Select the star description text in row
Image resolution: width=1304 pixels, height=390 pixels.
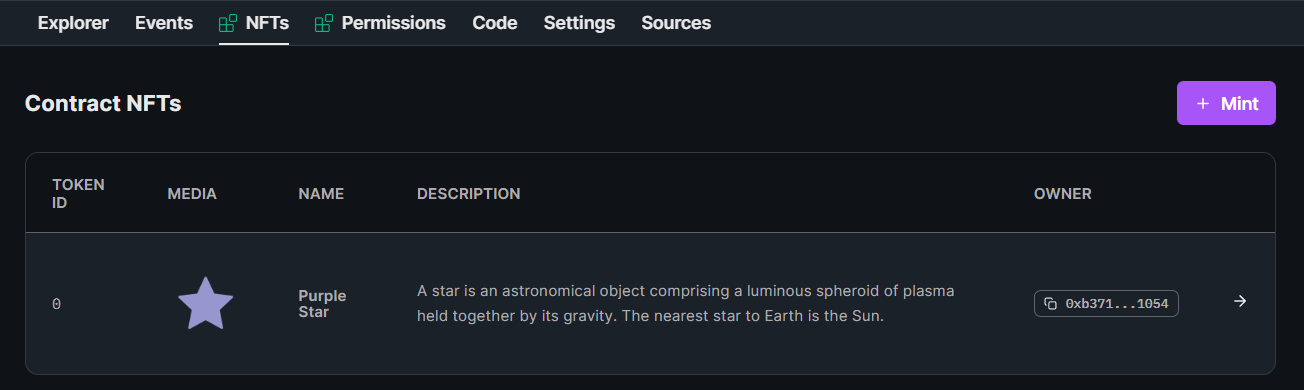pos(686,303)
